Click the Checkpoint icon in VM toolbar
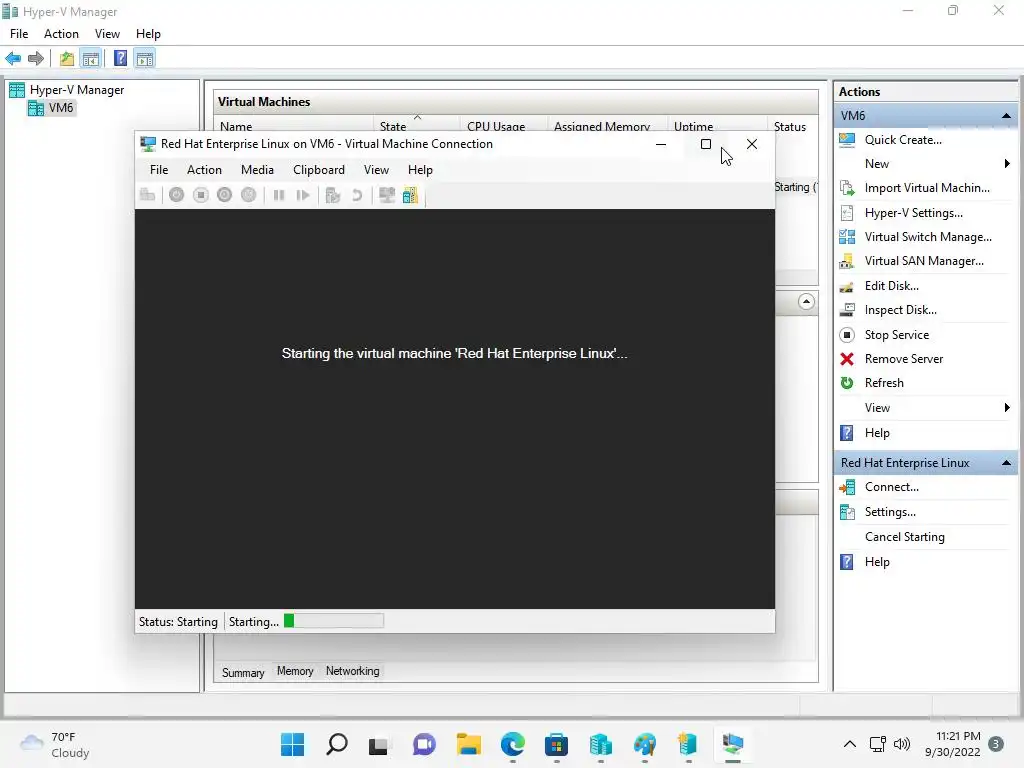Viewport: 1024px width, 768px height. click(x=333, y=195)
